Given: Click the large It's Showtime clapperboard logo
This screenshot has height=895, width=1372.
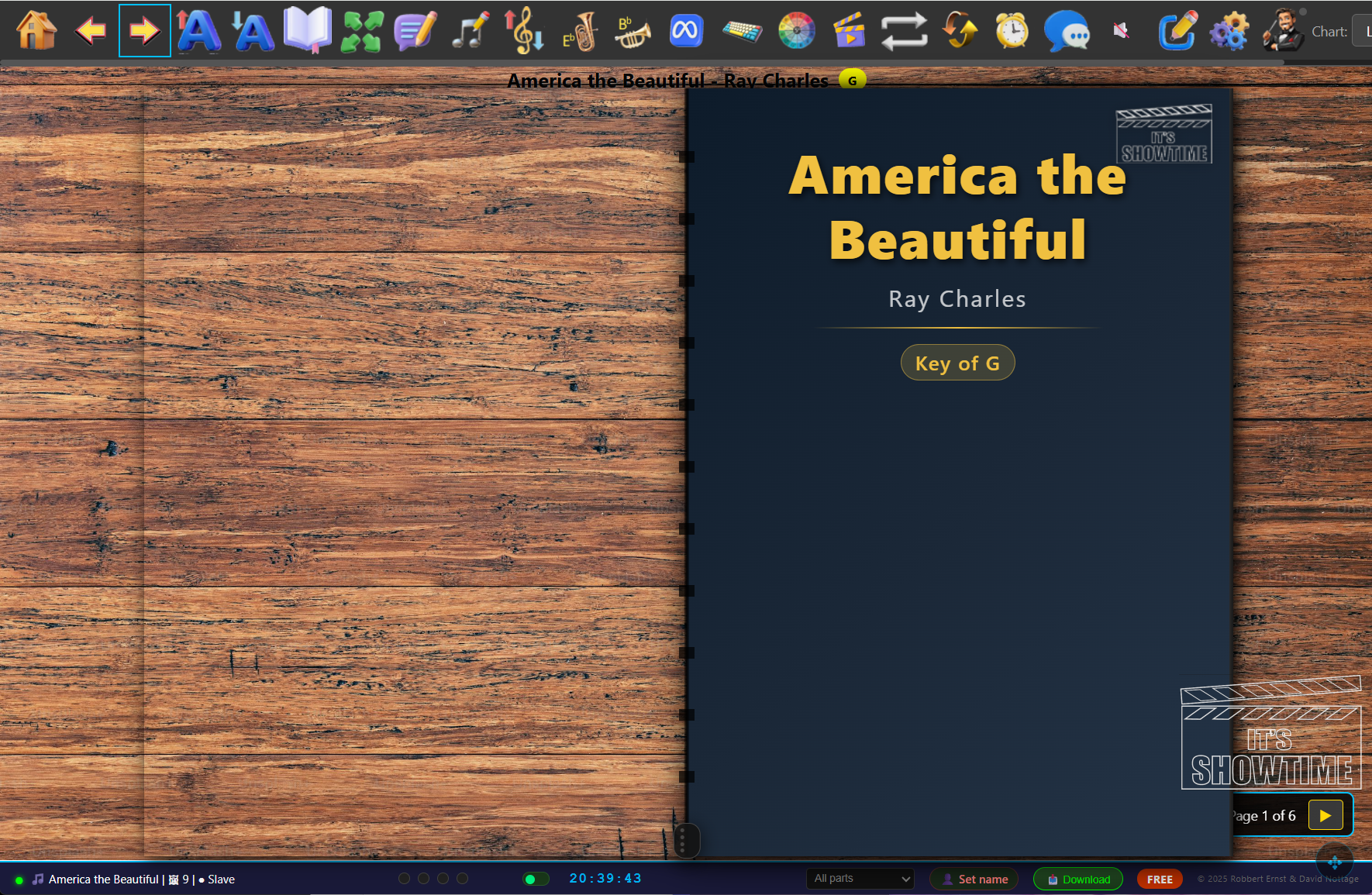Looking at the screenshot, I should tap(1271, 733).
